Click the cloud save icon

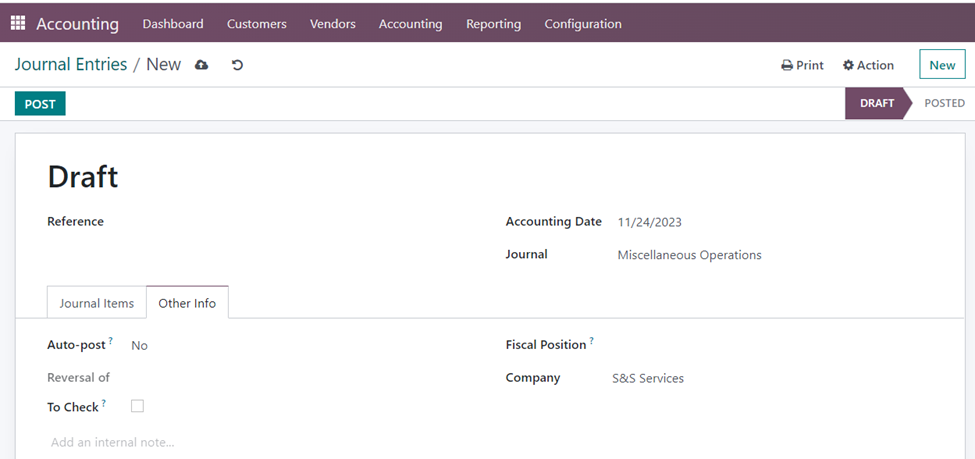click(x=202, y=65)
